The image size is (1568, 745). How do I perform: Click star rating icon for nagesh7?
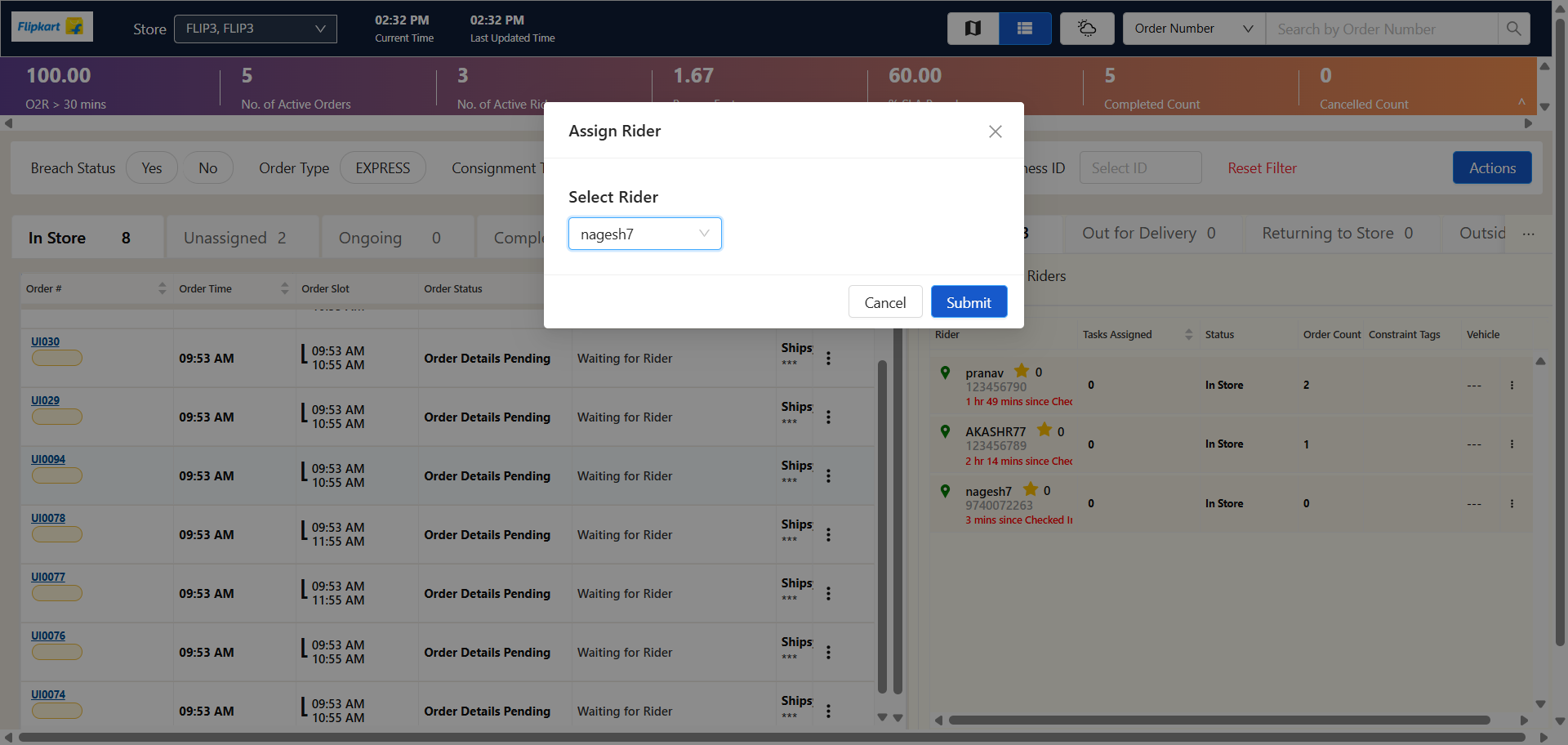[x=1031, y=489]
